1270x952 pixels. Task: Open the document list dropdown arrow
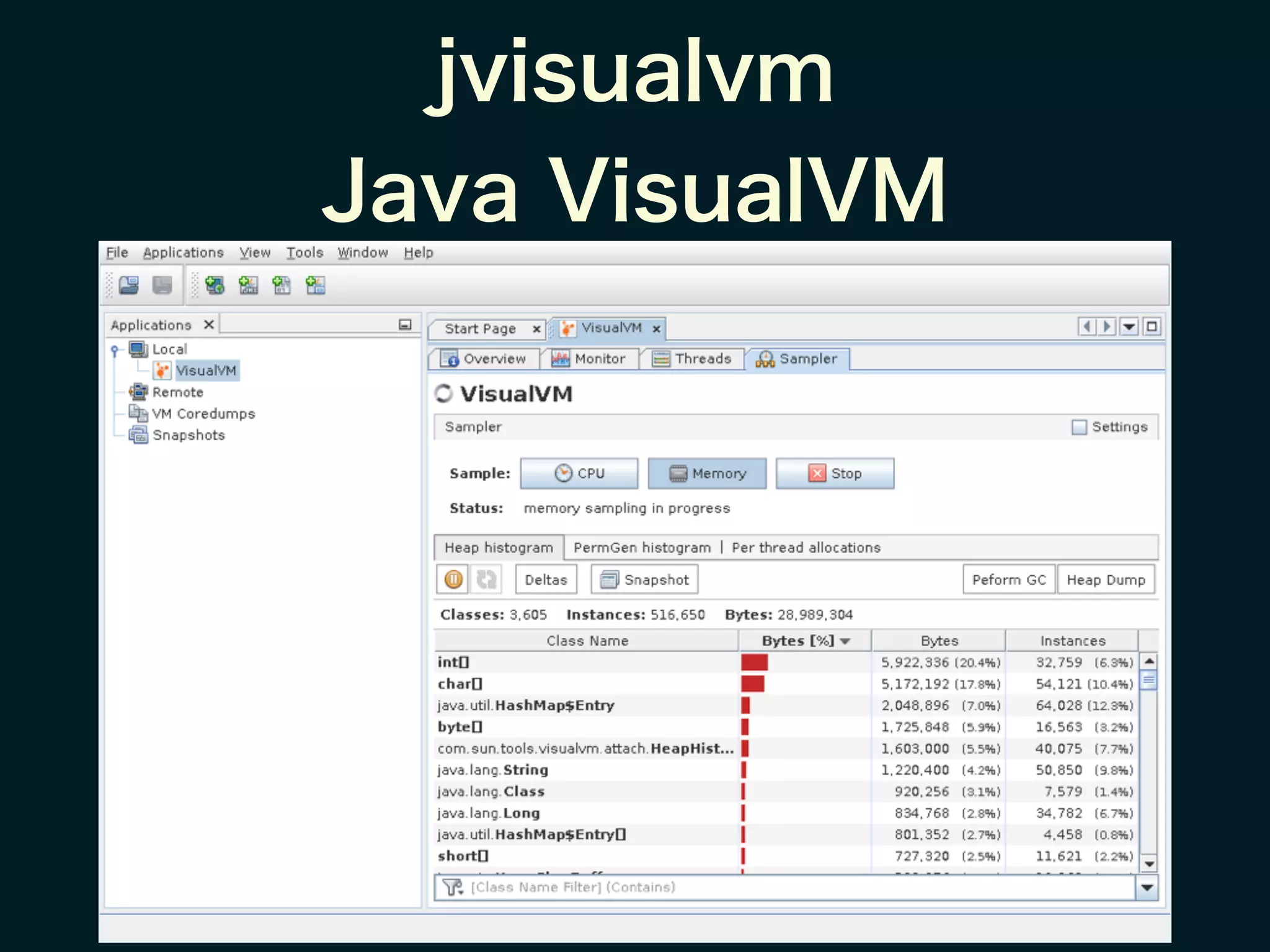(1129, 327)
